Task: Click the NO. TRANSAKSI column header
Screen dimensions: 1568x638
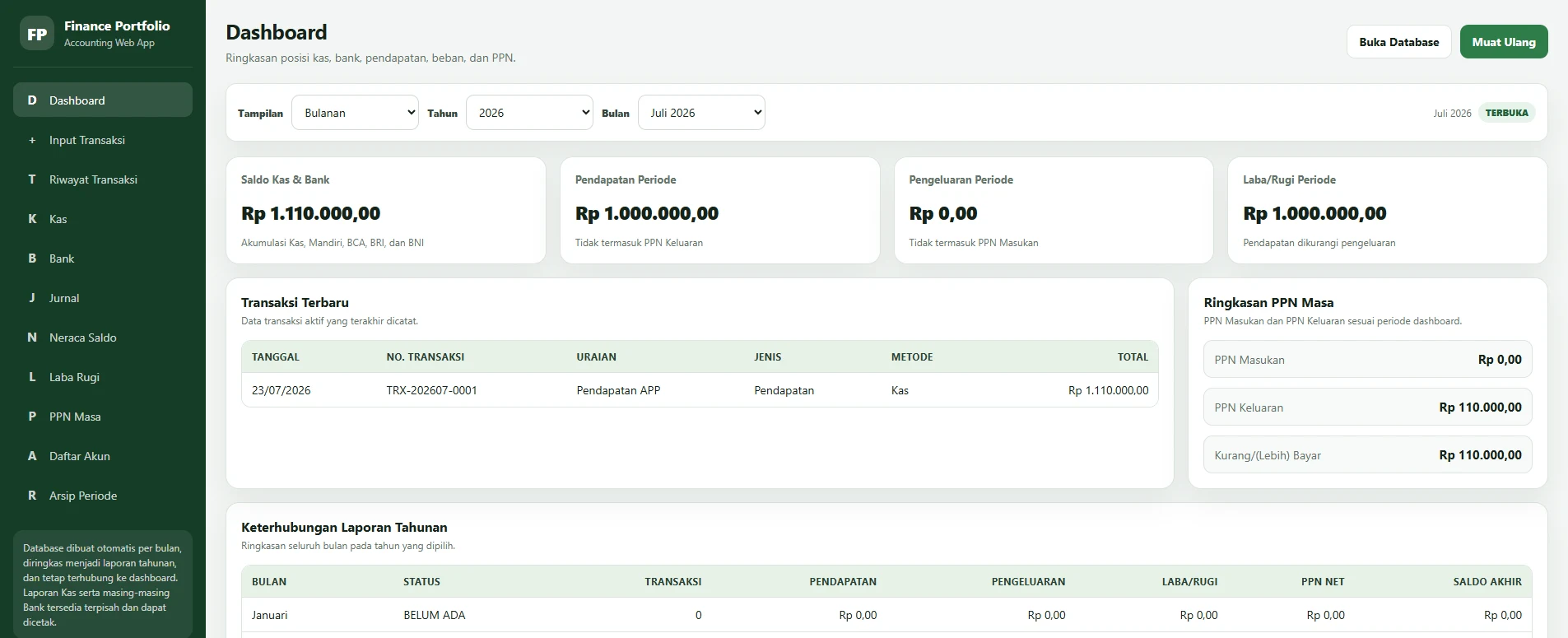Action: [x=426, y=357]
